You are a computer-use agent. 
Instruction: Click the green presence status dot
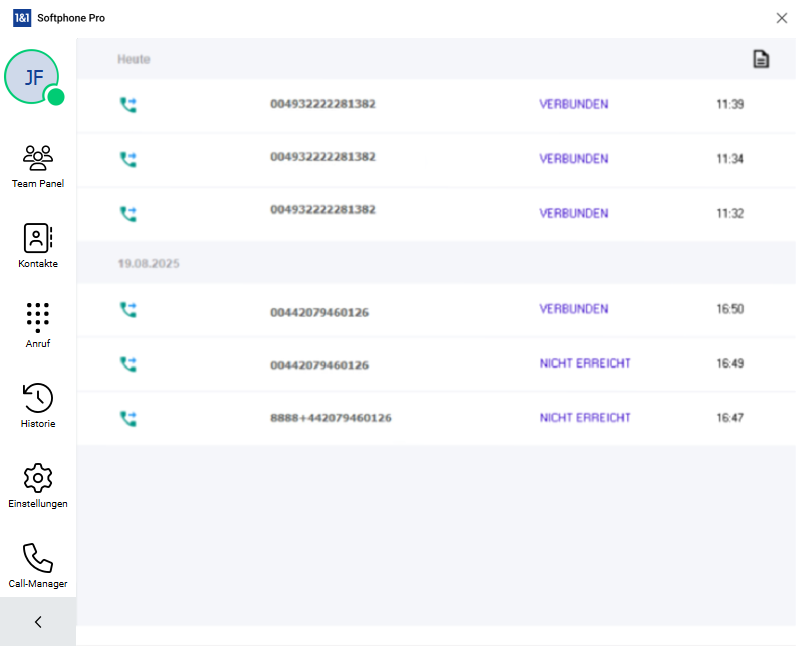coord(56,97)
